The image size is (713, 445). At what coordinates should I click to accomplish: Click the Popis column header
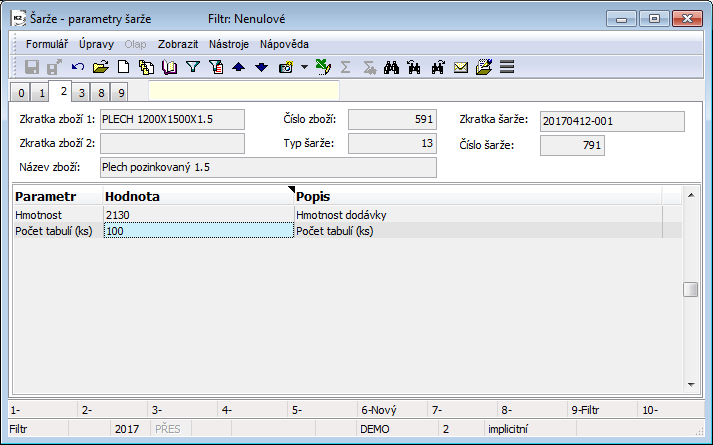coord(478,196)
